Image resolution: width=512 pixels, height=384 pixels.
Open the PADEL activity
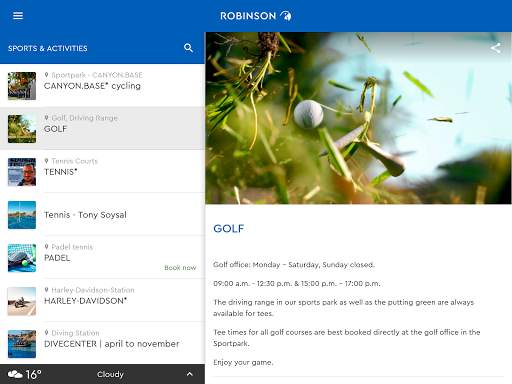click(x=102, y=257)
